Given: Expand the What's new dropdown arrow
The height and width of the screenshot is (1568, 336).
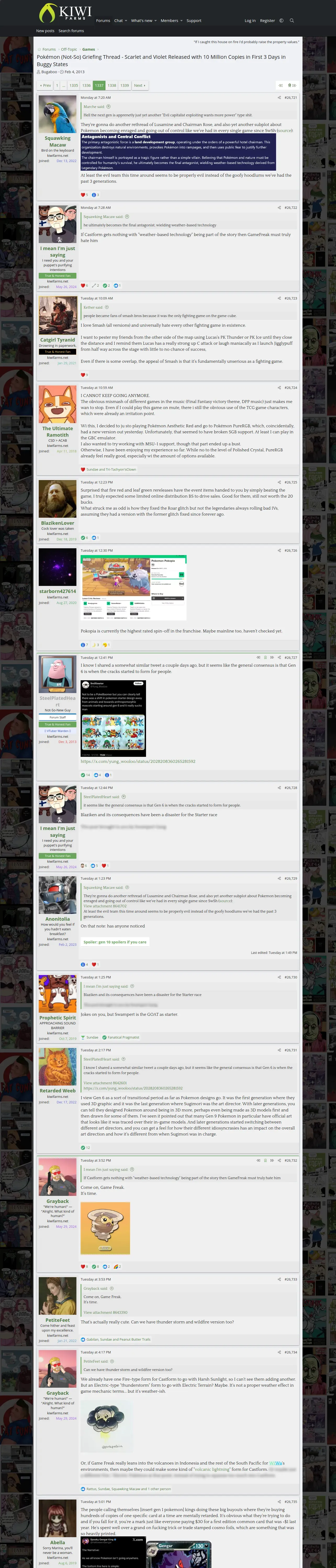Looking at the screenshot, I should point(155,21).
